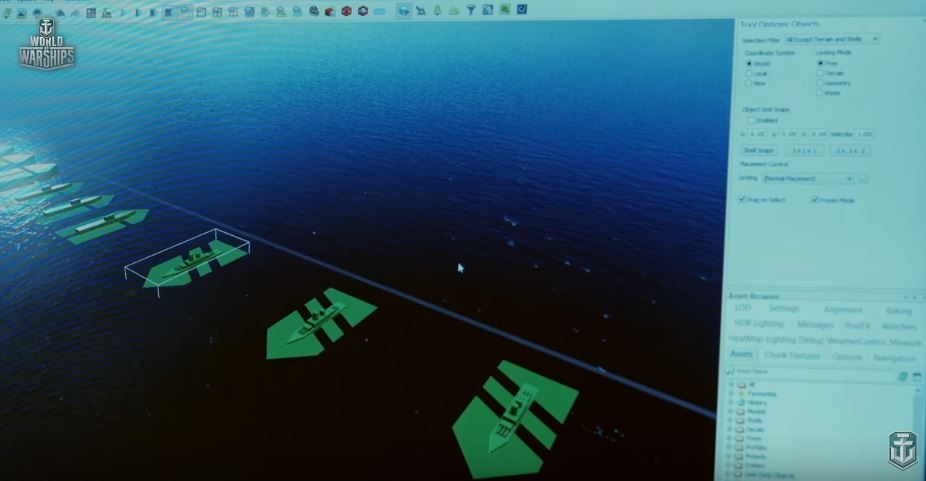
Task: Click the search icon beside Asset Name
Action: [731, 372]
